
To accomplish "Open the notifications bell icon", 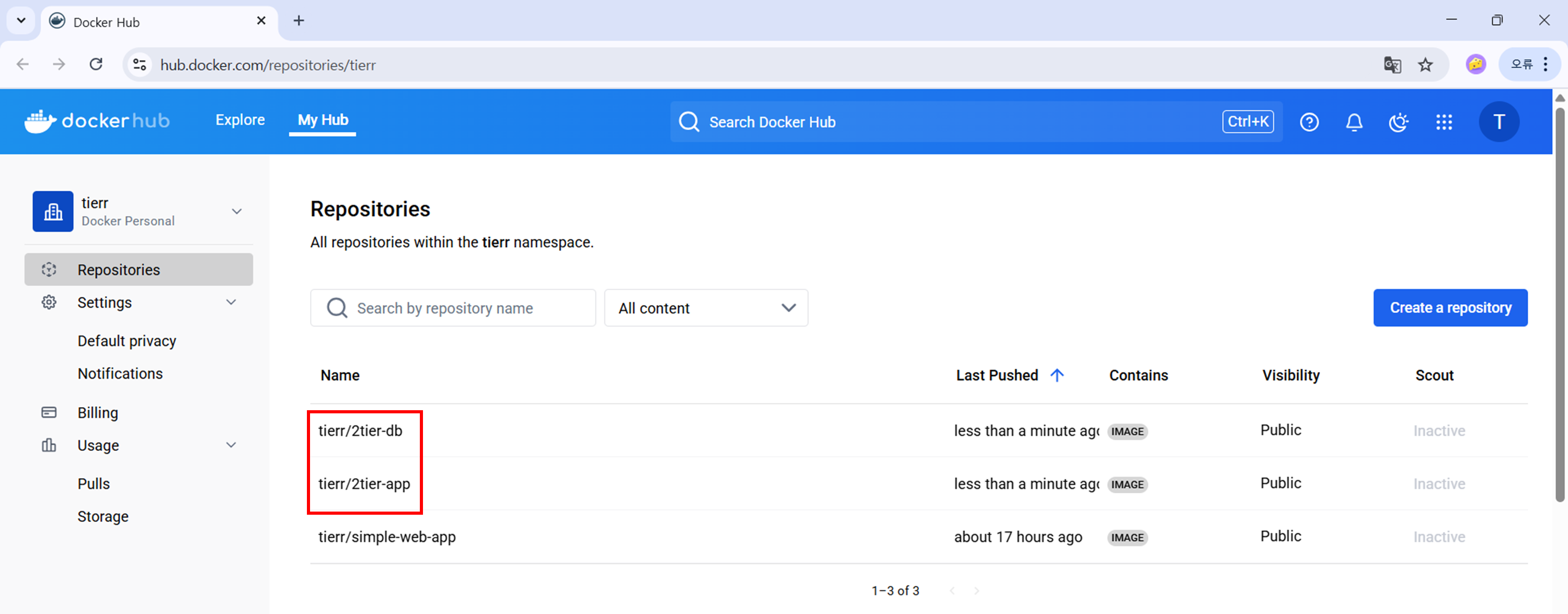I will pos(1353,122).
